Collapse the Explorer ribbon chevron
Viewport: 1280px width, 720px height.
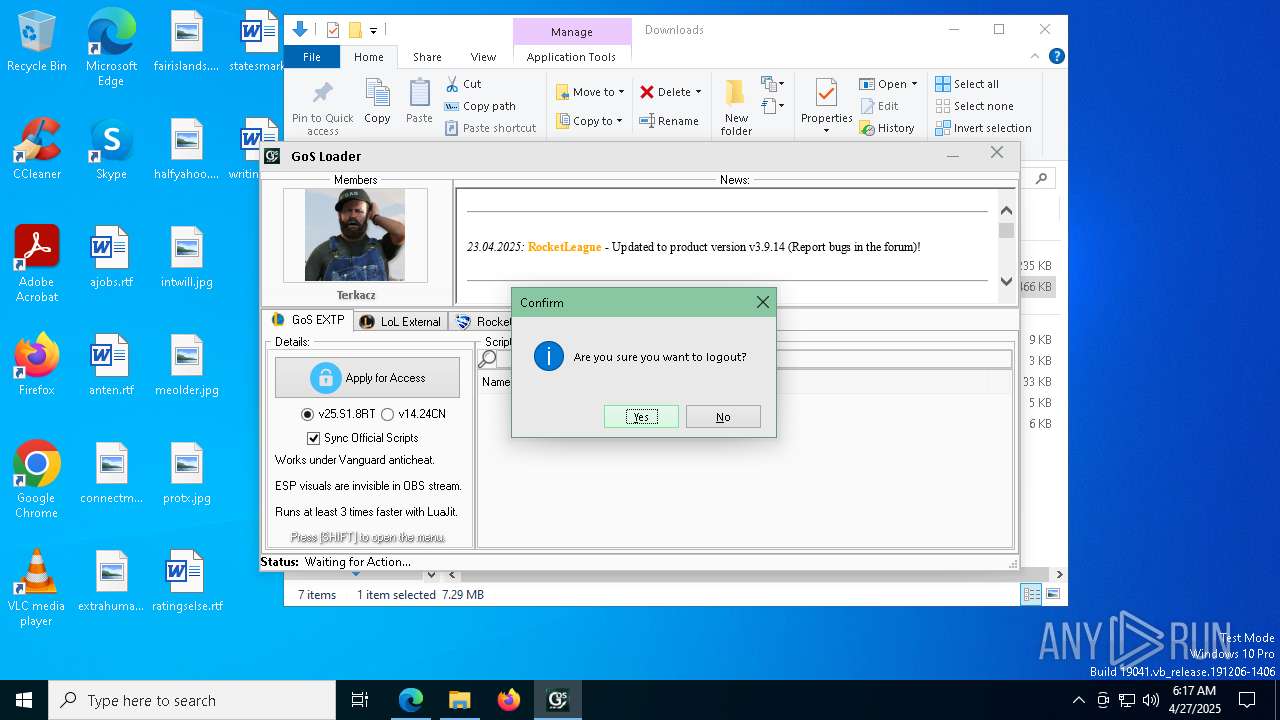[x=1035, y=57]
